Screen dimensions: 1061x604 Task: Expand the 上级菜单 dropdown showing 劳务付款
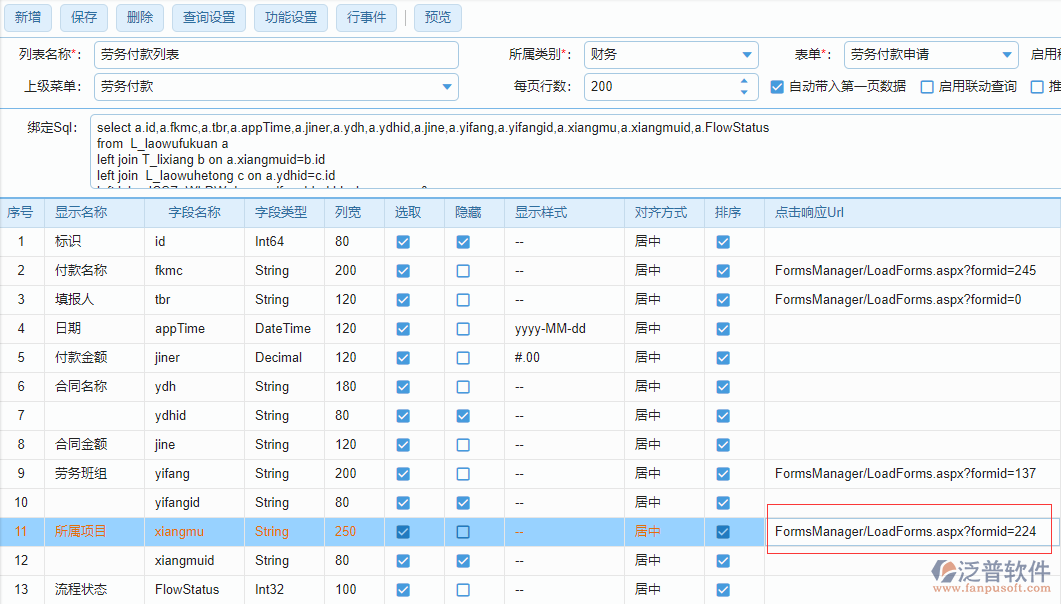[x=447, y=87]
